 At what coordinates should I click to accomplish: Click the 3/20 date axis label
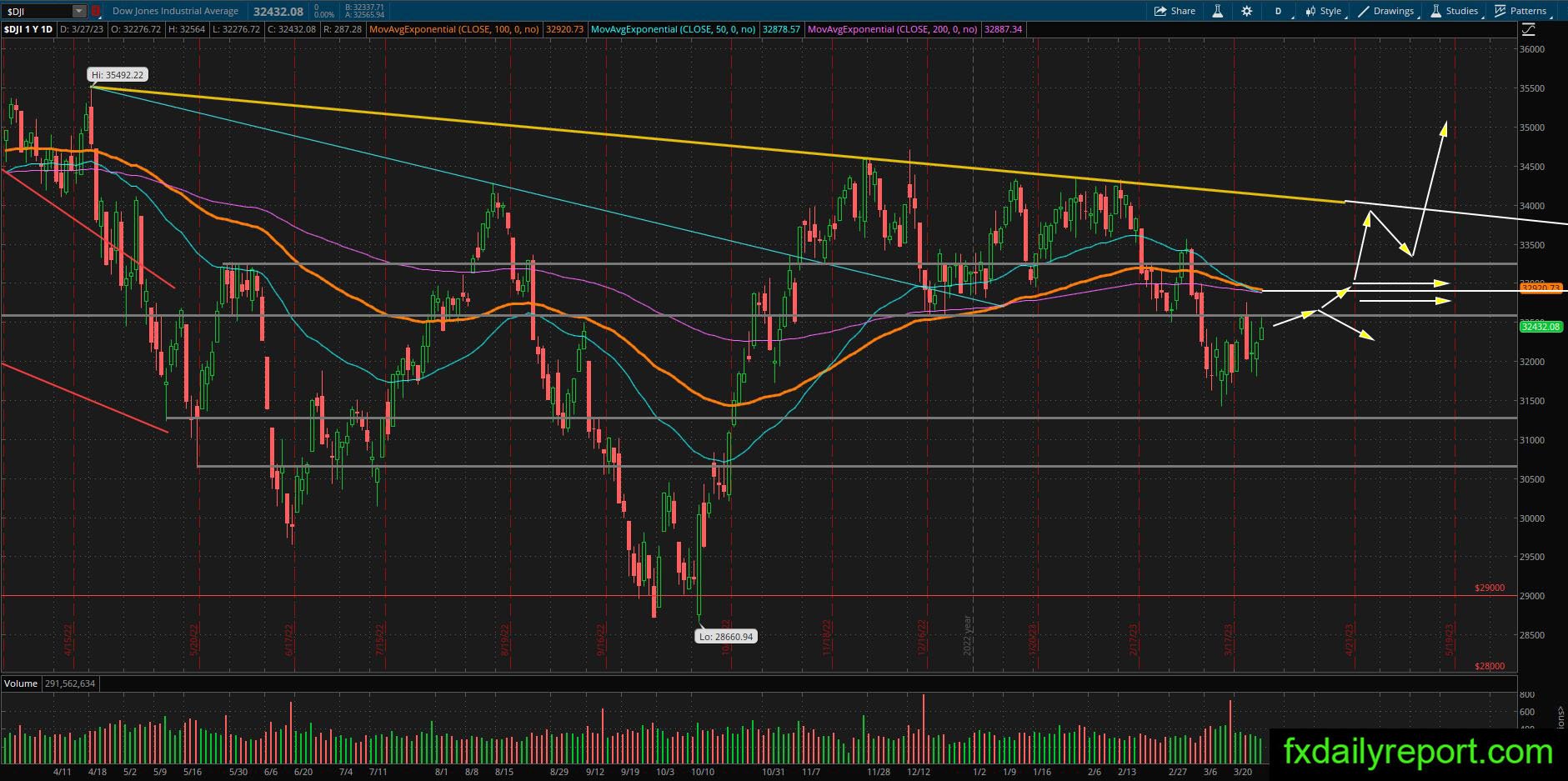(1243, 772)
